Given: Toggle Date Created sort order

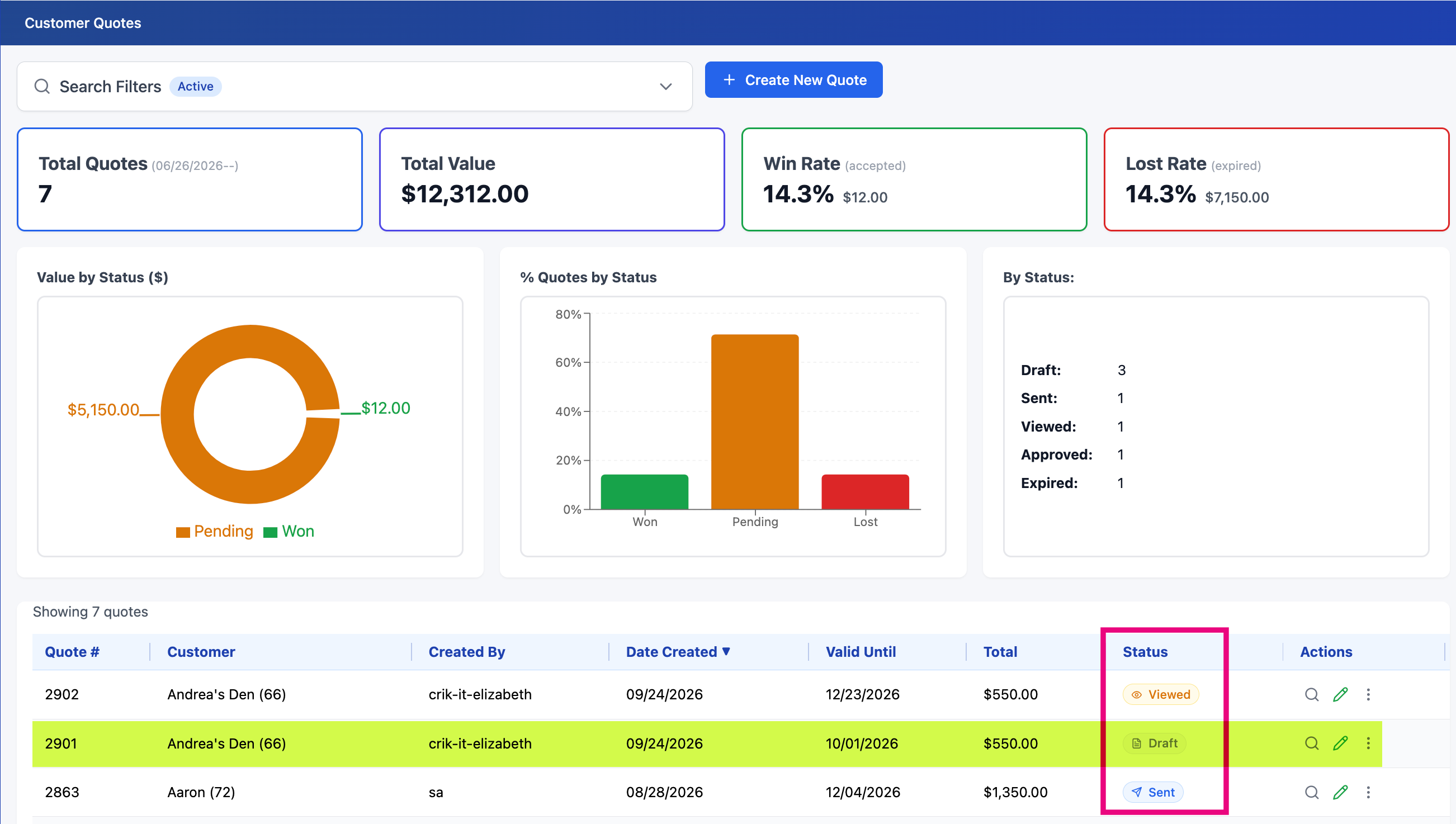Looking at the screenshot, I should (x=678, y=652).
